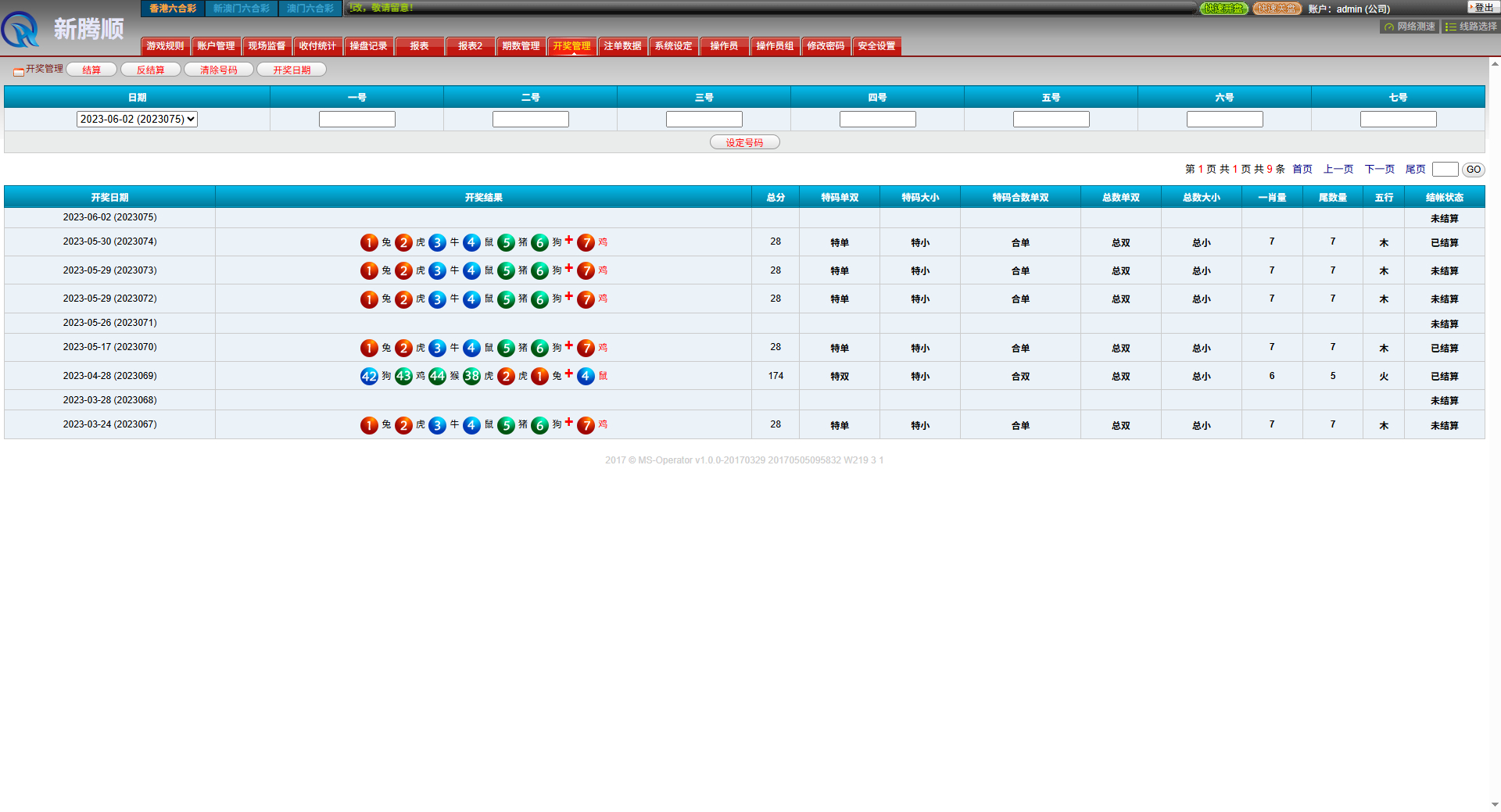This screenshot has height=812, width=1501.
Task: Click the 网络测速 speed test icon
Action: pyautogui.click(x=1389, y=27)
